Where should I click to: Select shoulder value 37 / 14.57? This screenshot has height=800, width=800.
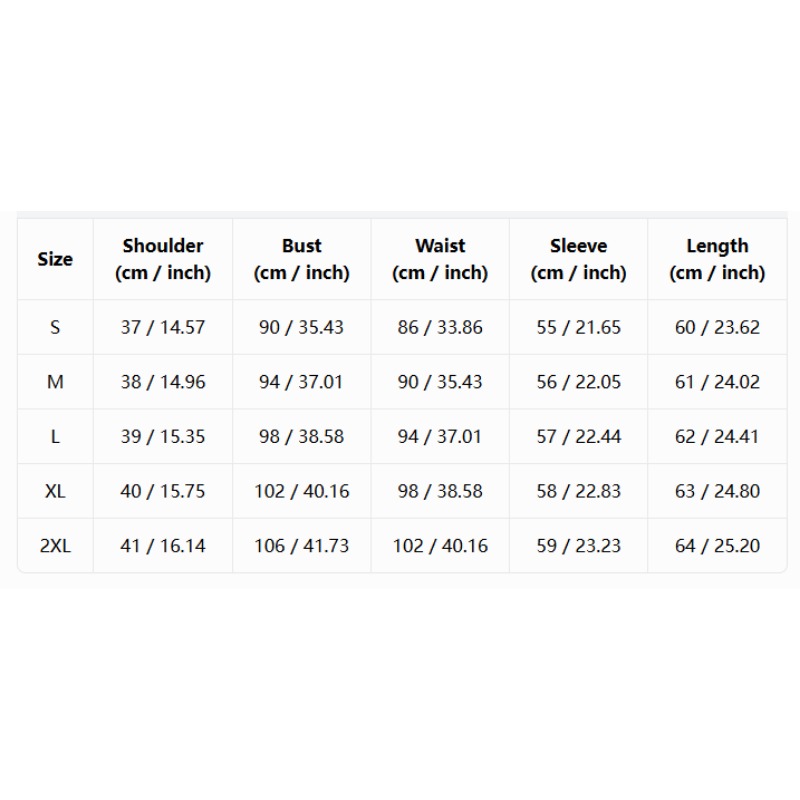(163, 327)
